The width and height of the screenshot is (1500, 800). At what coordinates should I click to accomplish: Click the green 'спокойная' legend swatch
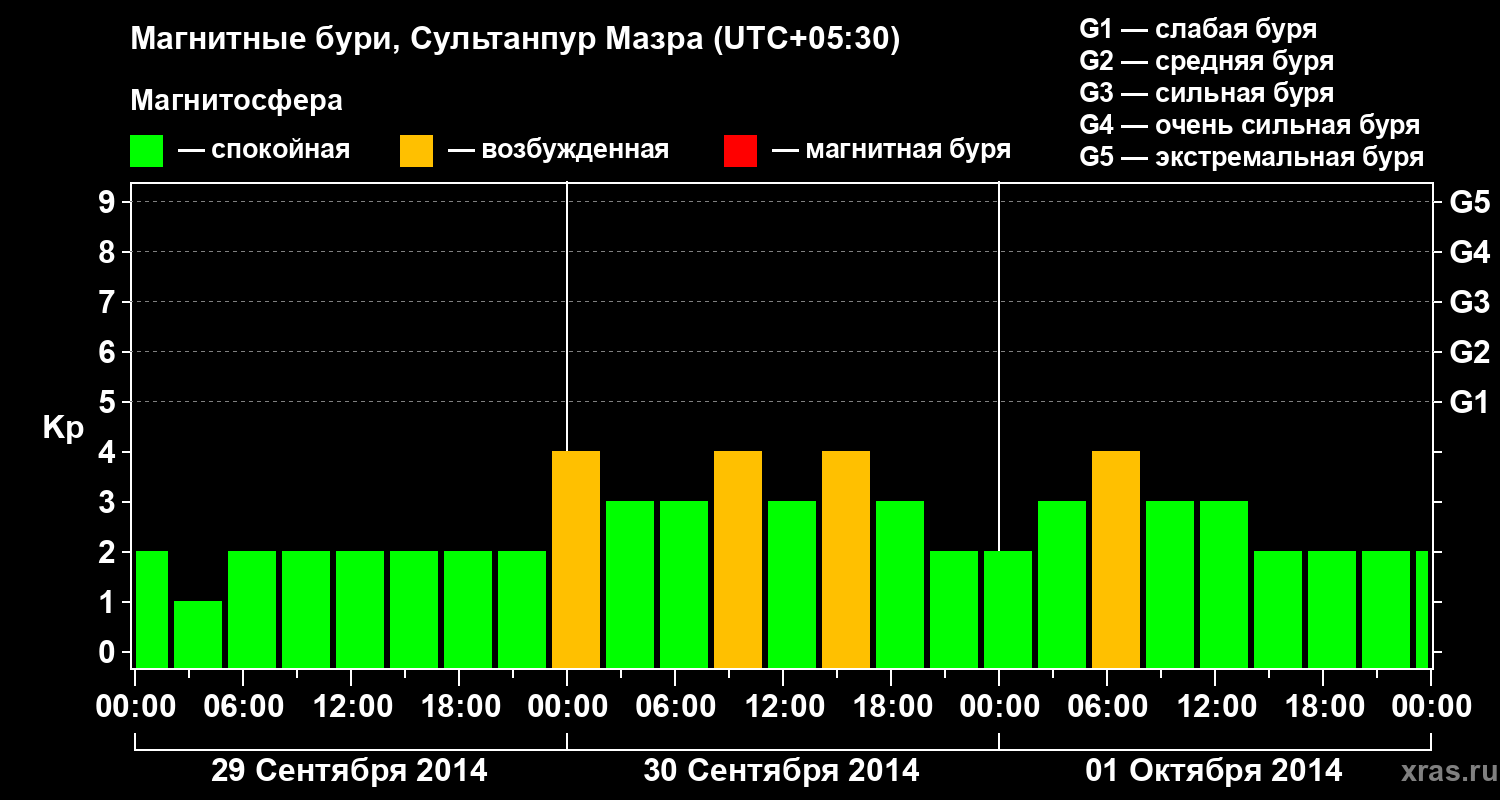[147, 151]
